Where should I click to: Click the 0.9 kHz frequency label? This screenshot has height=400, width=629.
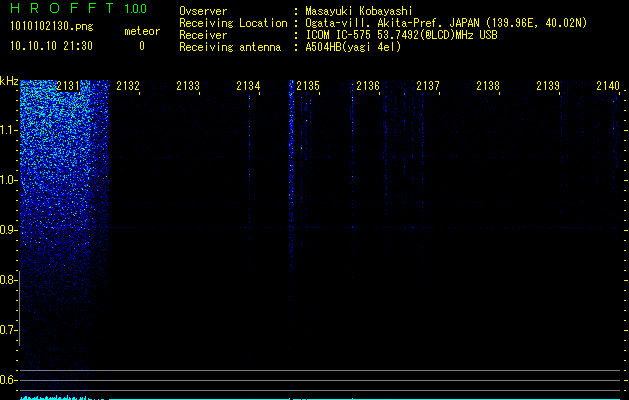pyautogui.click(x=8, y=230)
